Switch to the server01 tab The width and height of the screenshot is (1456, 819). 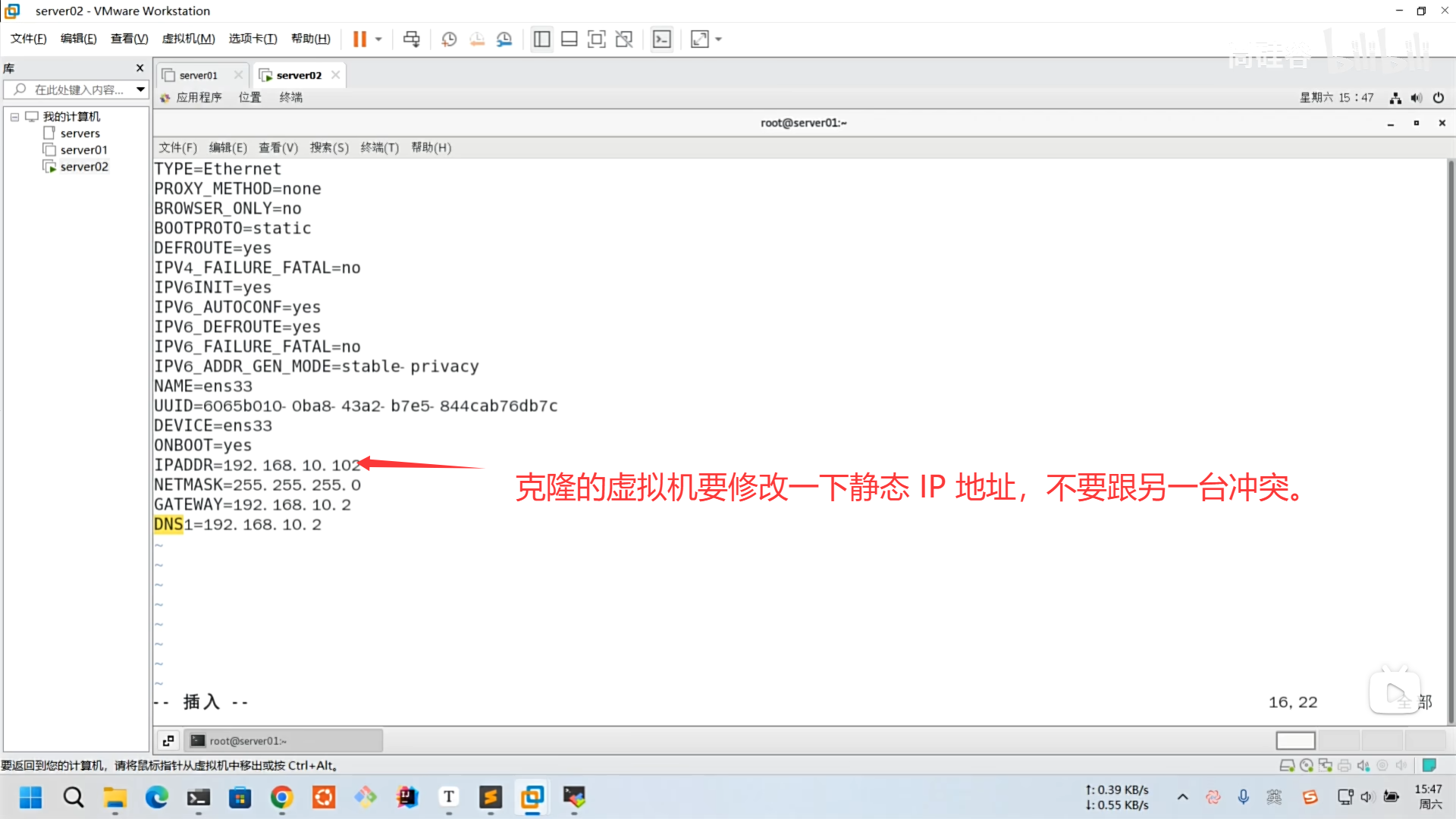[x=198, y=75]
